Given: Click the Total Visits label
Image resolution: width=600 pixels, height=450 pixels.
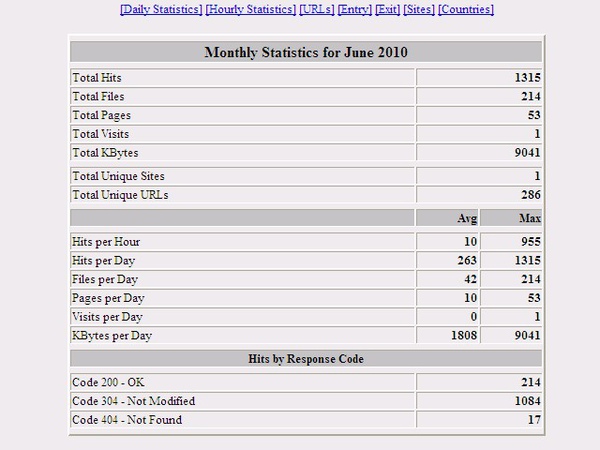Looking at the screenshot, I should pos(101,134).
